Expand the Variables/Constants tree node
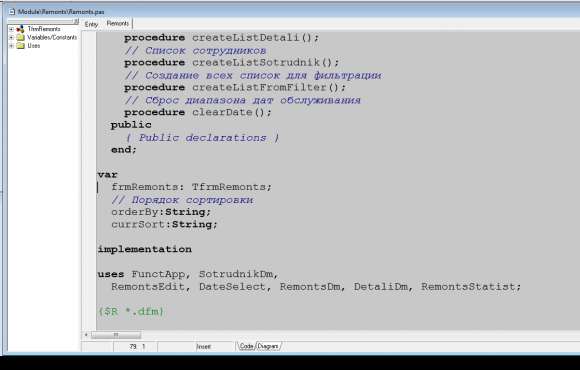This screenshot has height=370, width=580. pyautogui.click(x=11, y=37)
